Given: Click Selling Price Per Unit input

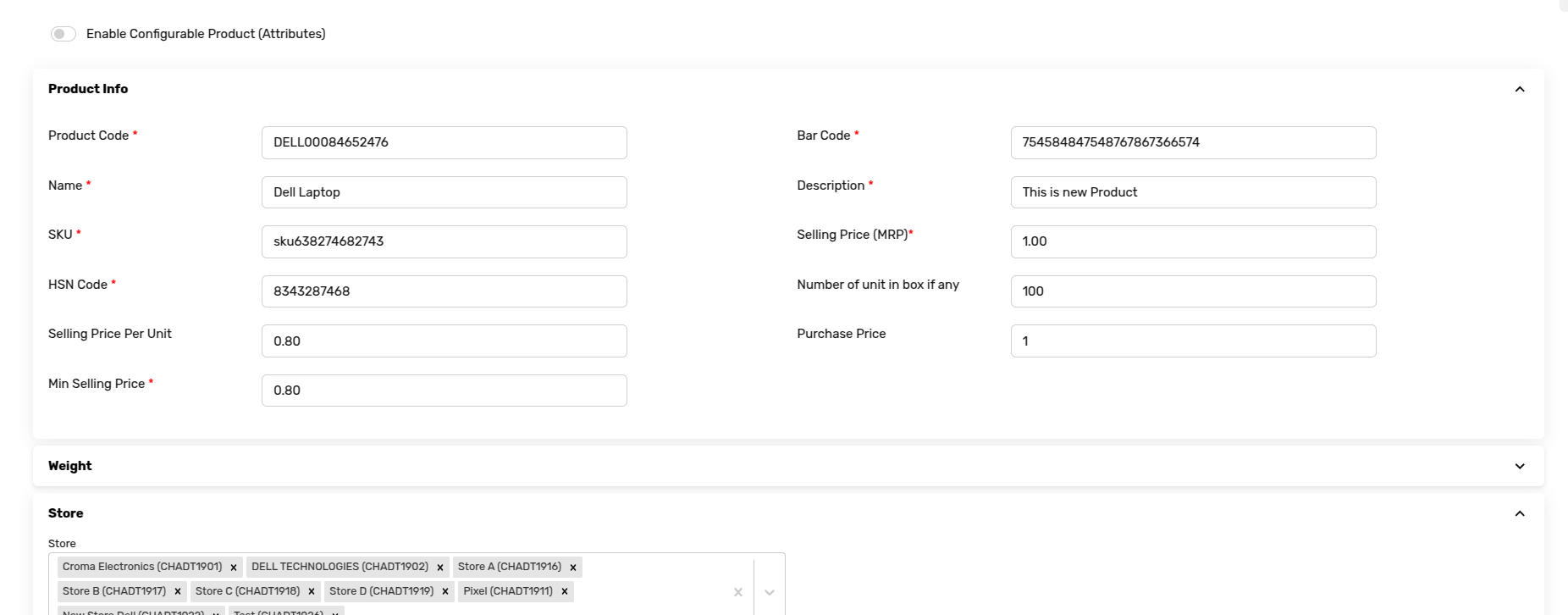Looking at the screenshot, I should point(444,341).
